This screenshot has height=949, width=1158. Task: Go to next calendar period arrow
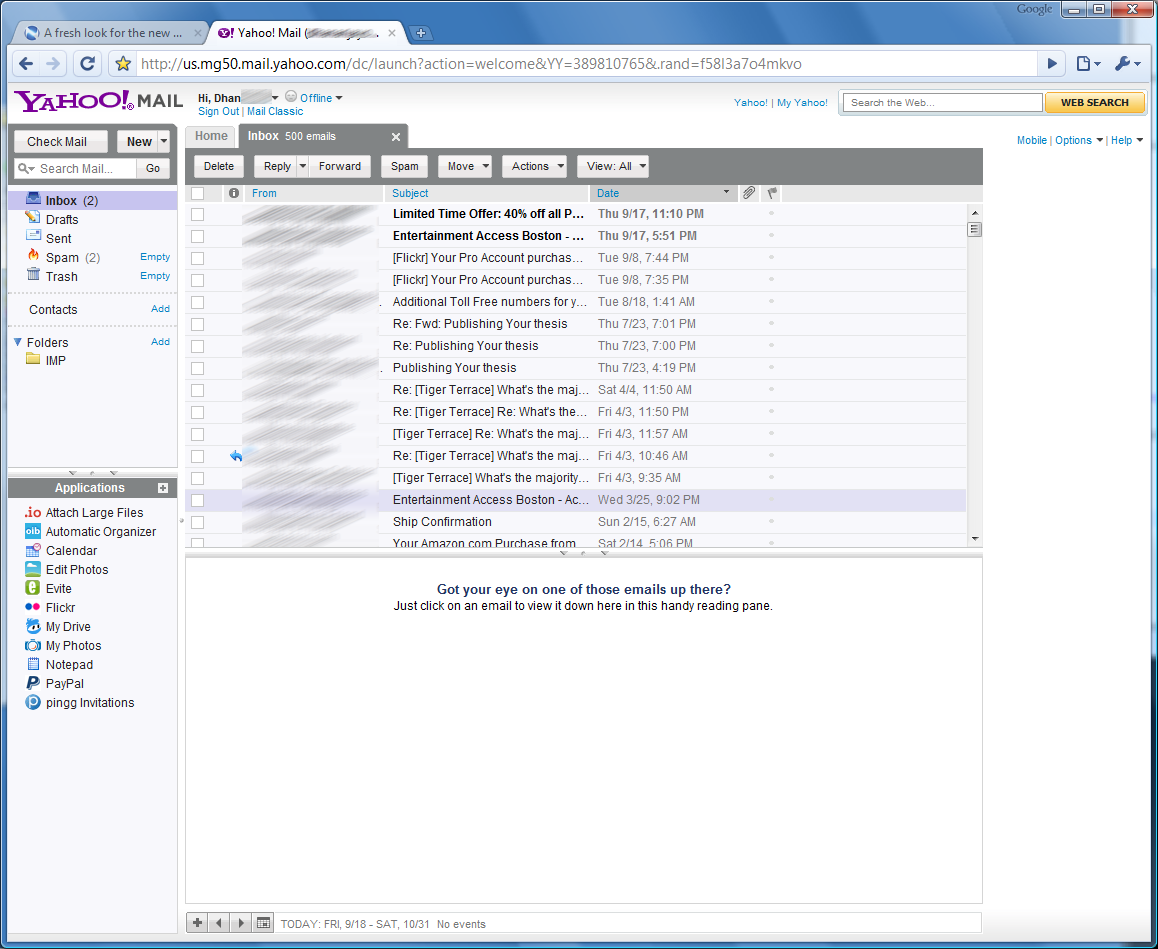pos(241,923)
